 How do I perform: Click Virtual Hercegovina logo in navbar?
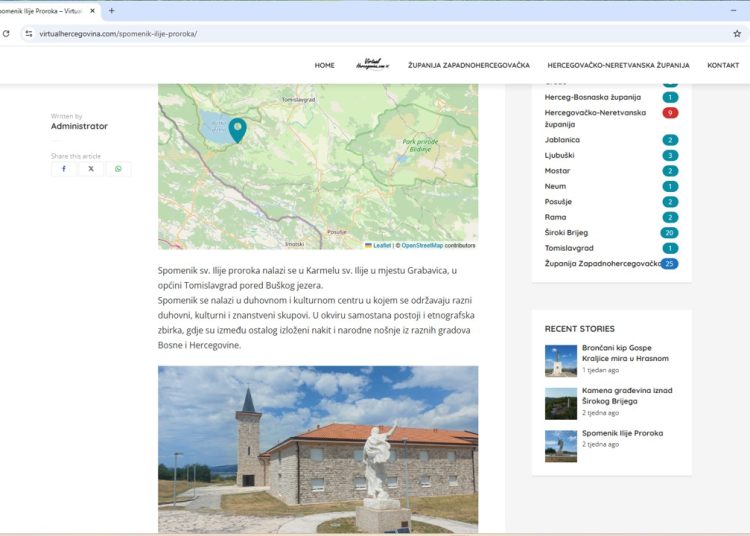372,64
